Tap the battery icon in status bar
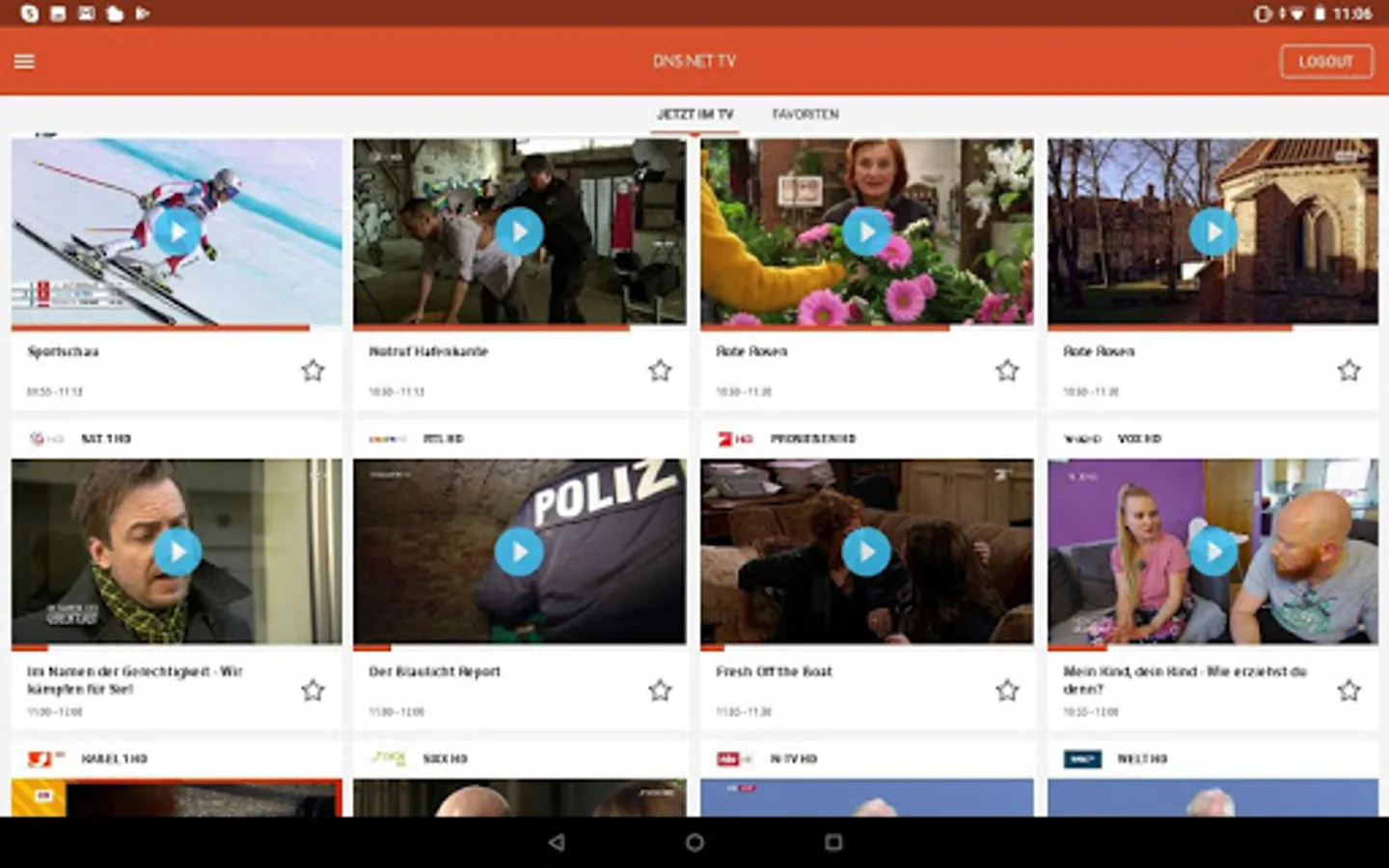This screenshot has height=868, width=1389. click(x=1320, y=14)
